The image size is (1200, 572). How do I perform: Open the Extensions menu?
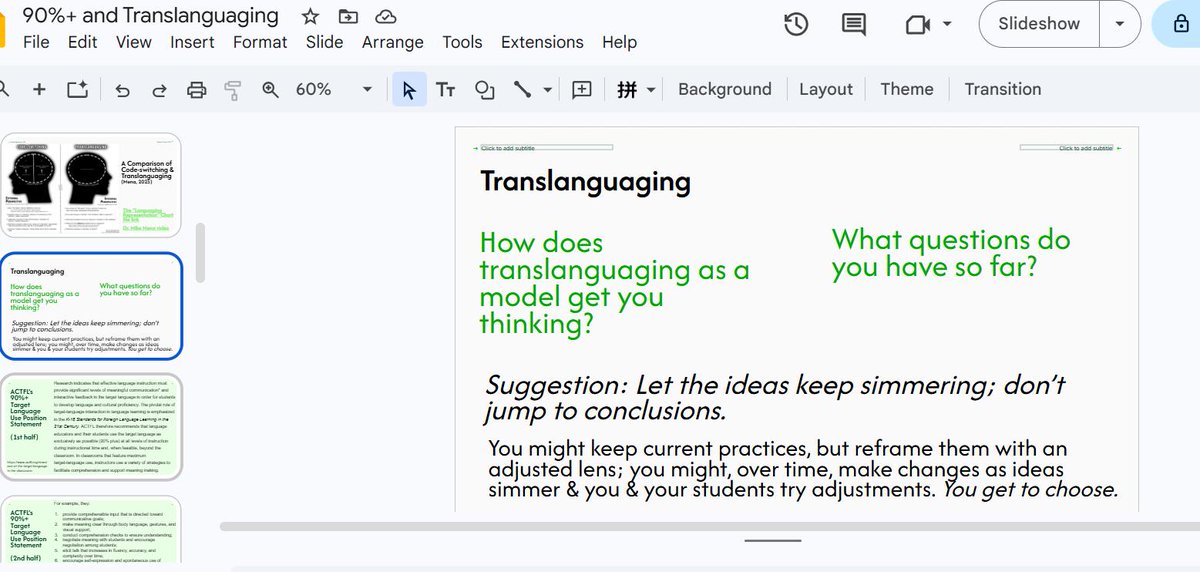542,42
